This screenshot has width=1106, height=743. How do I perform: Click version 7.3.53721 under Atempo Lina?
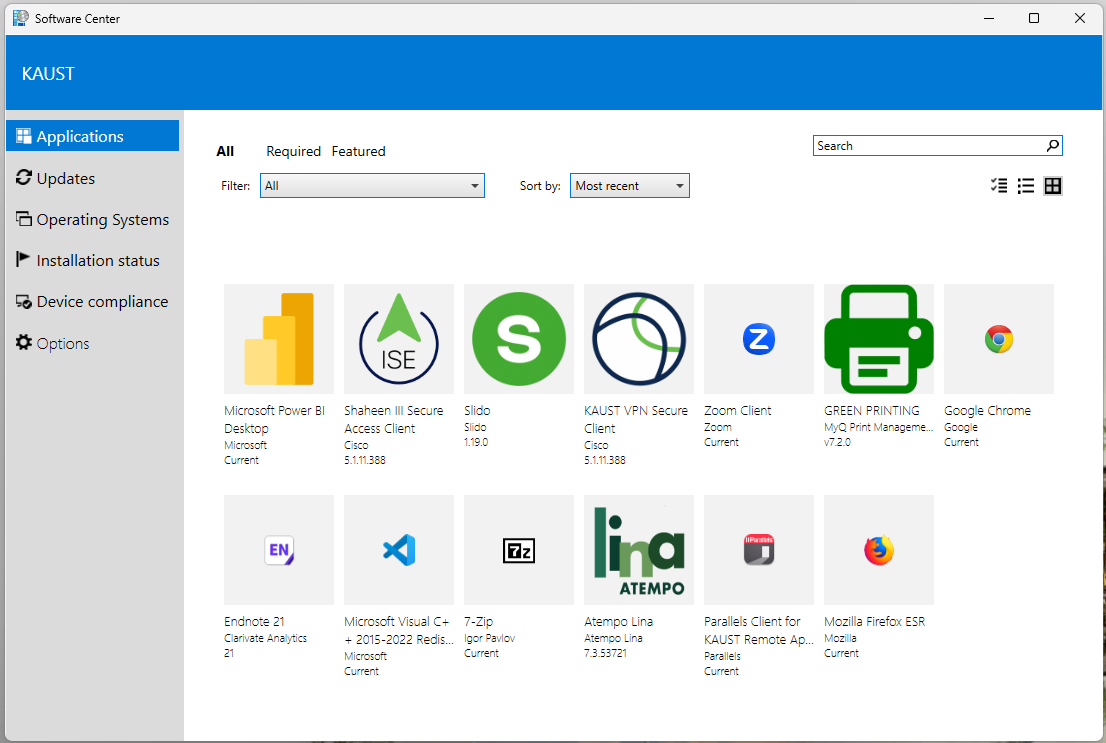[x=605, y=653]
